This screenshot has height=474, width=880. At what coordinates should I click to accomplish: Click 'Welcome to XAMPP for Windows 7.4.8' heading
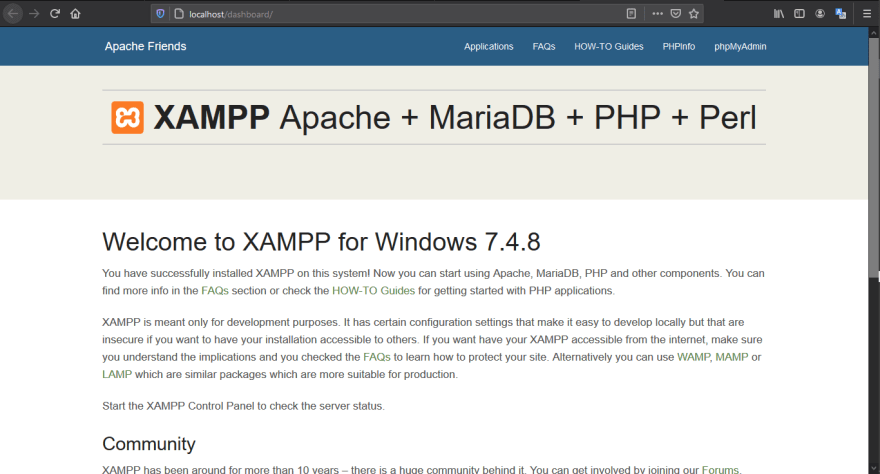[x=321, y=242]
